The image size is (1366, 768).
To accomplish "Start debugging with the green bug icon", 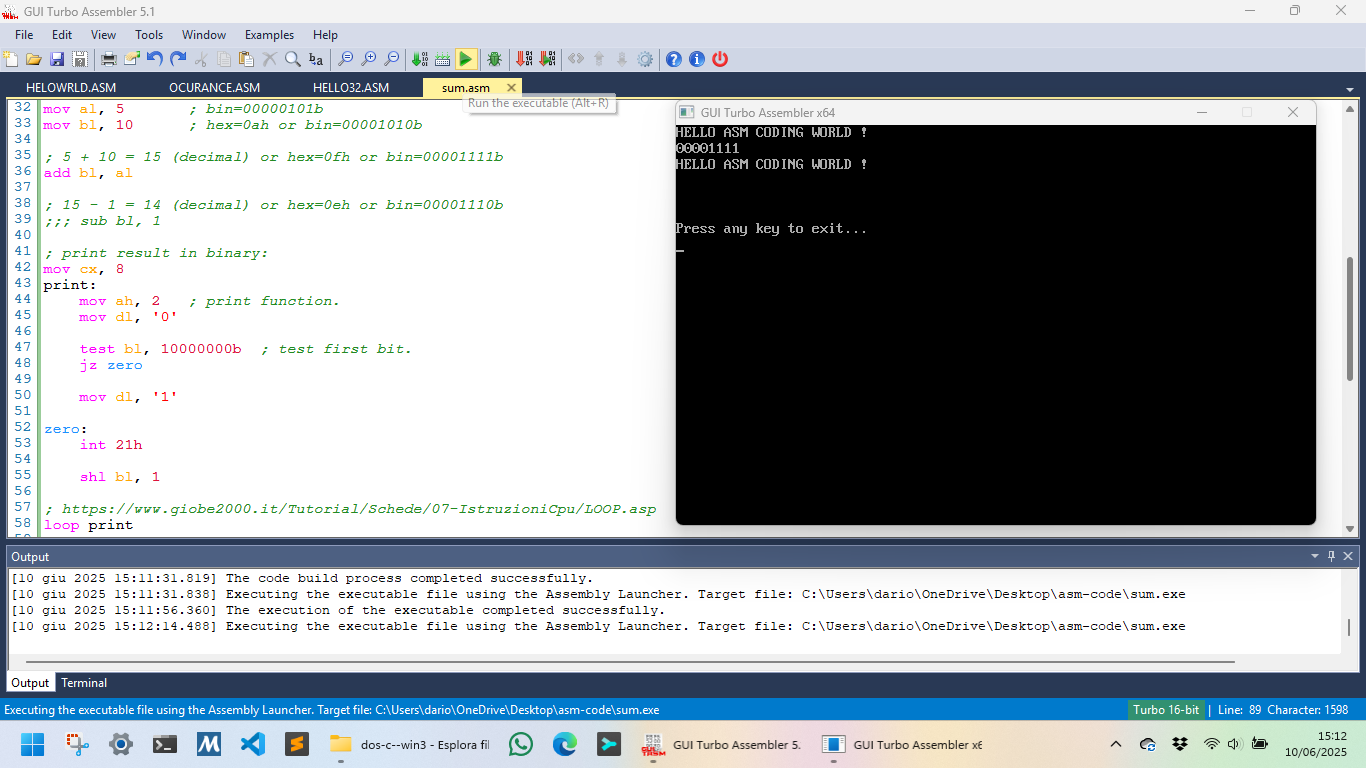I will point(494,59).
